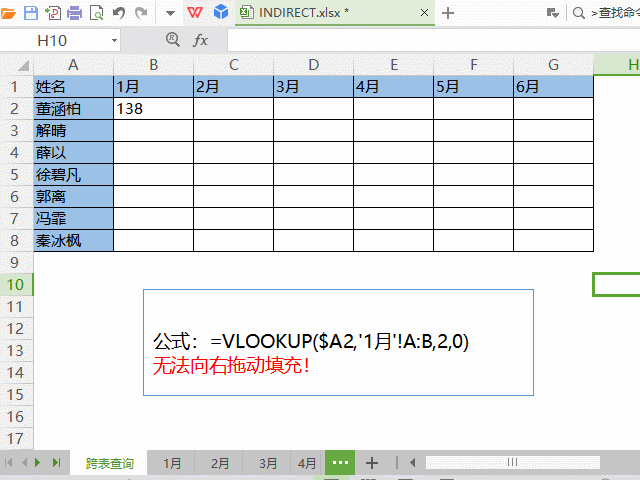Switch to the 1月 sheet tab
The height and width of the screenshot is (480, 640).
[x=172, y=463]
